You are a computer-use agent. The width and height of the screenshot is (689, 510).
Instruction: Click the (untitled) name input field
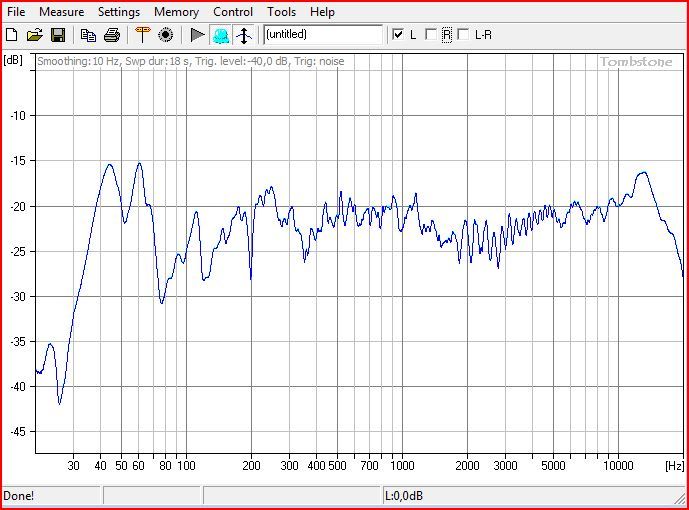pos(322,35)
